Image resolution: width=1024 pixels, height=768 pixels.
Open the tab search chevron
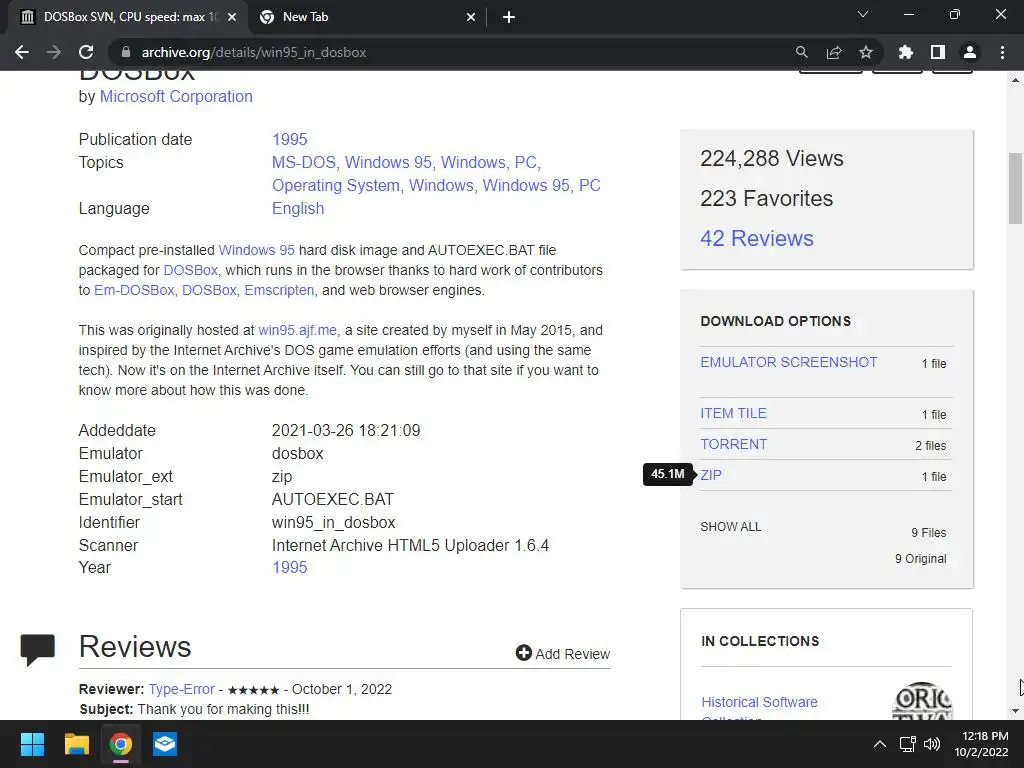click(863, 14)
